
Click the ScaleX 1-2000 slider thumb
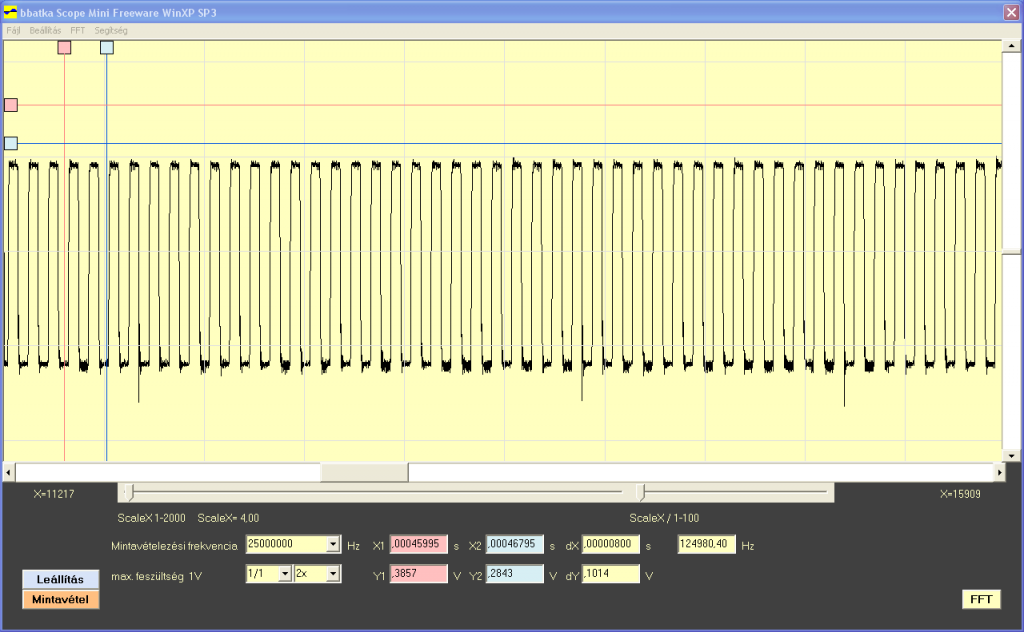coord(129,493)
